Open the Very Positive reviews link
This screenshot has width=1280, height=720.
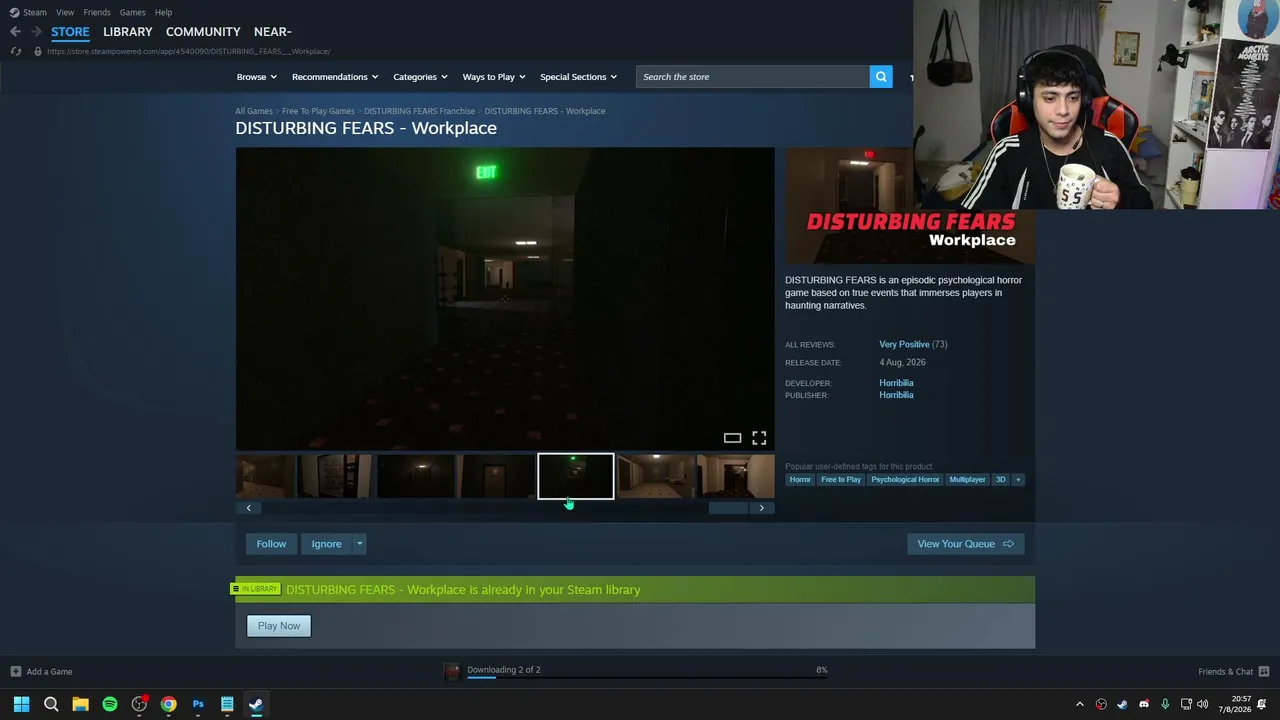tap(904, 344)
